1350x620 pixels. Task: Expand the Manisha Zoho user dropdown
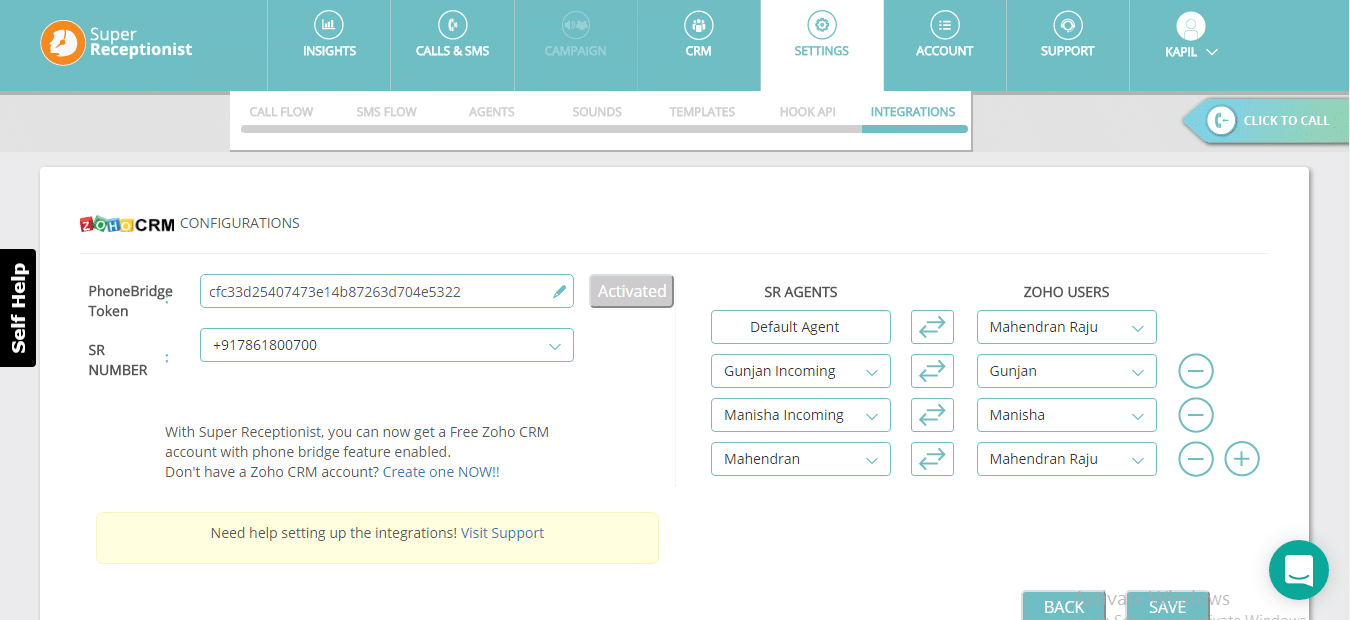[1067, 415]
